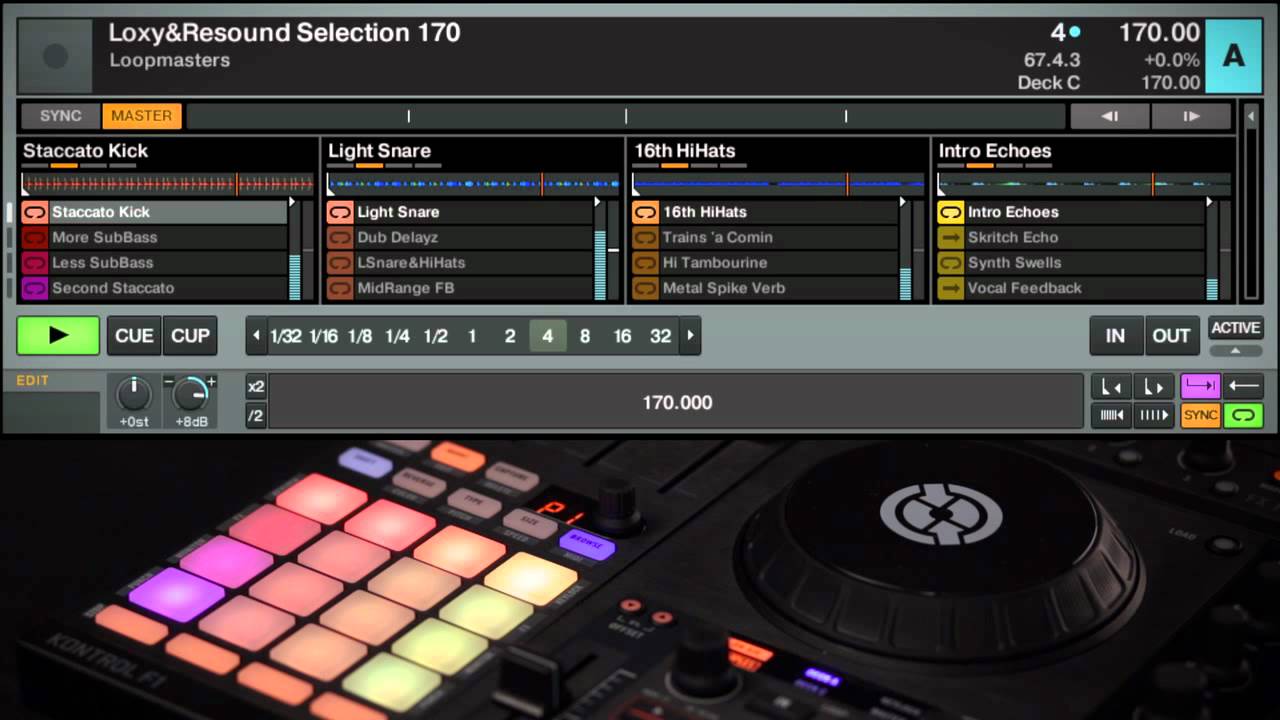Click the loop icon beside 16th HiHats
This screenshot has width=1280, height=720.
[x=646, y=212]
